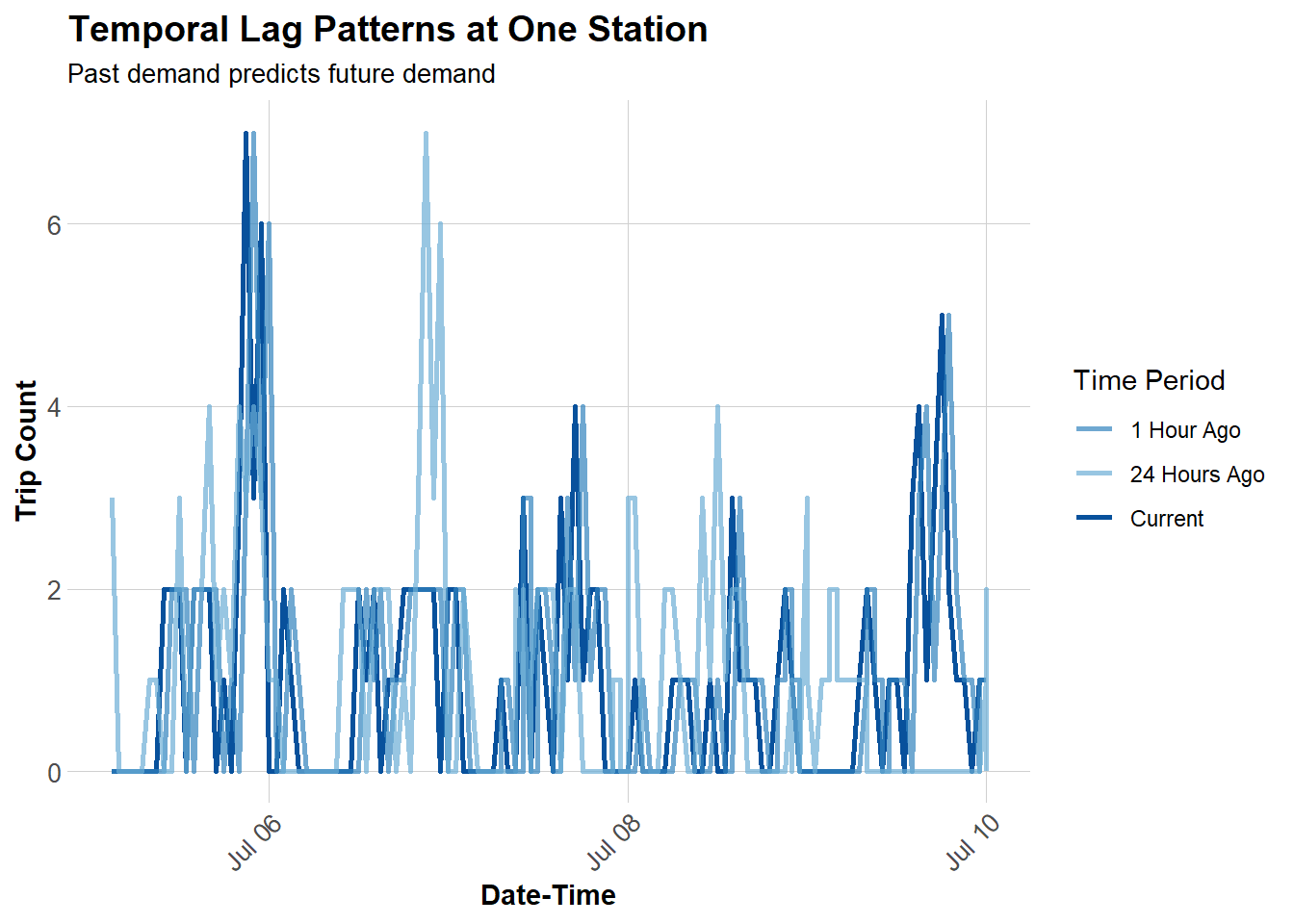Click the tallest light-blue peak between Jul 06 and Jul 08
The image size is (1294, 924).
point(426,135)
